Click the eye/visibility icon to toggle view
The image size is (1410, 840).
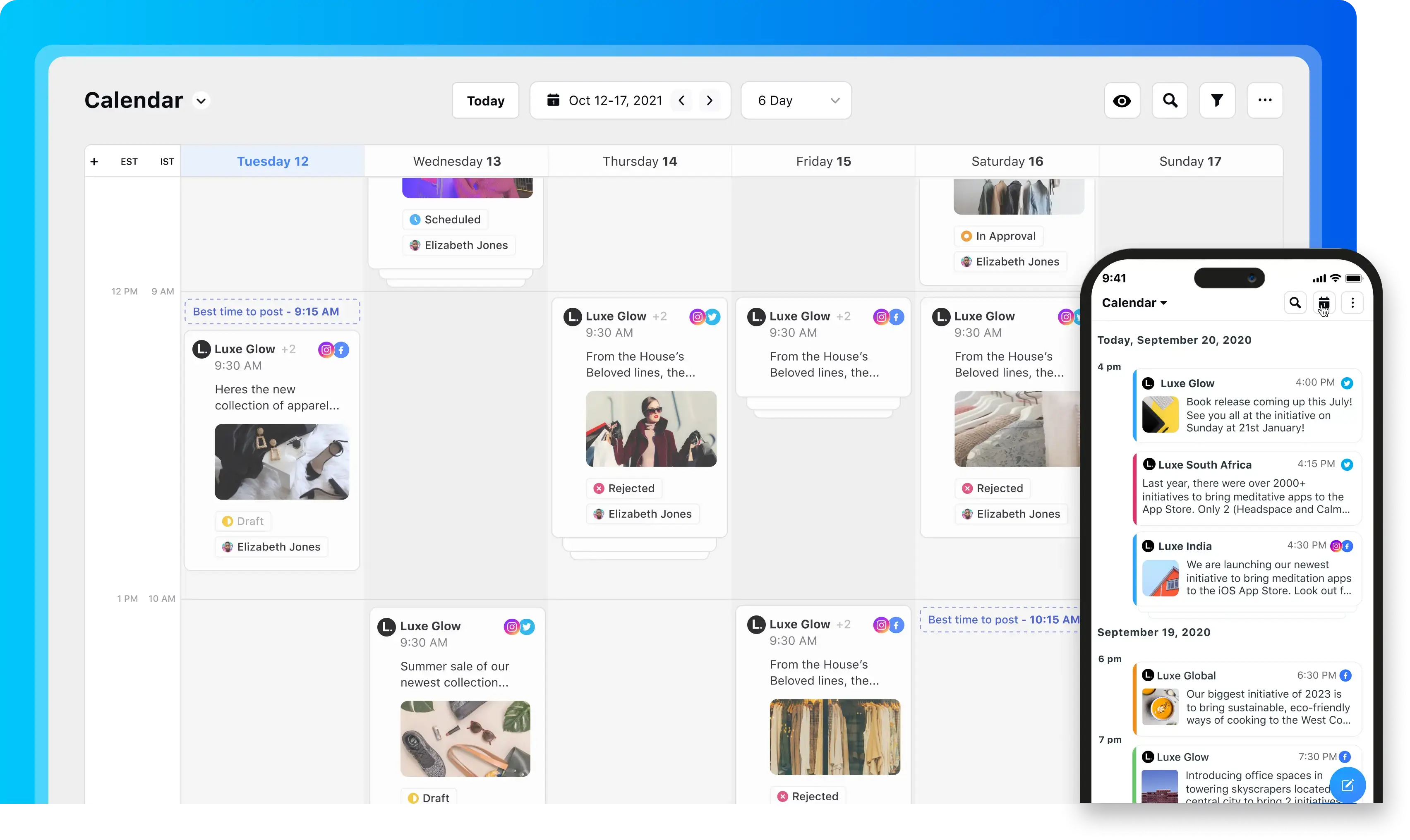pyautogui.click(x=1122, y=100)
